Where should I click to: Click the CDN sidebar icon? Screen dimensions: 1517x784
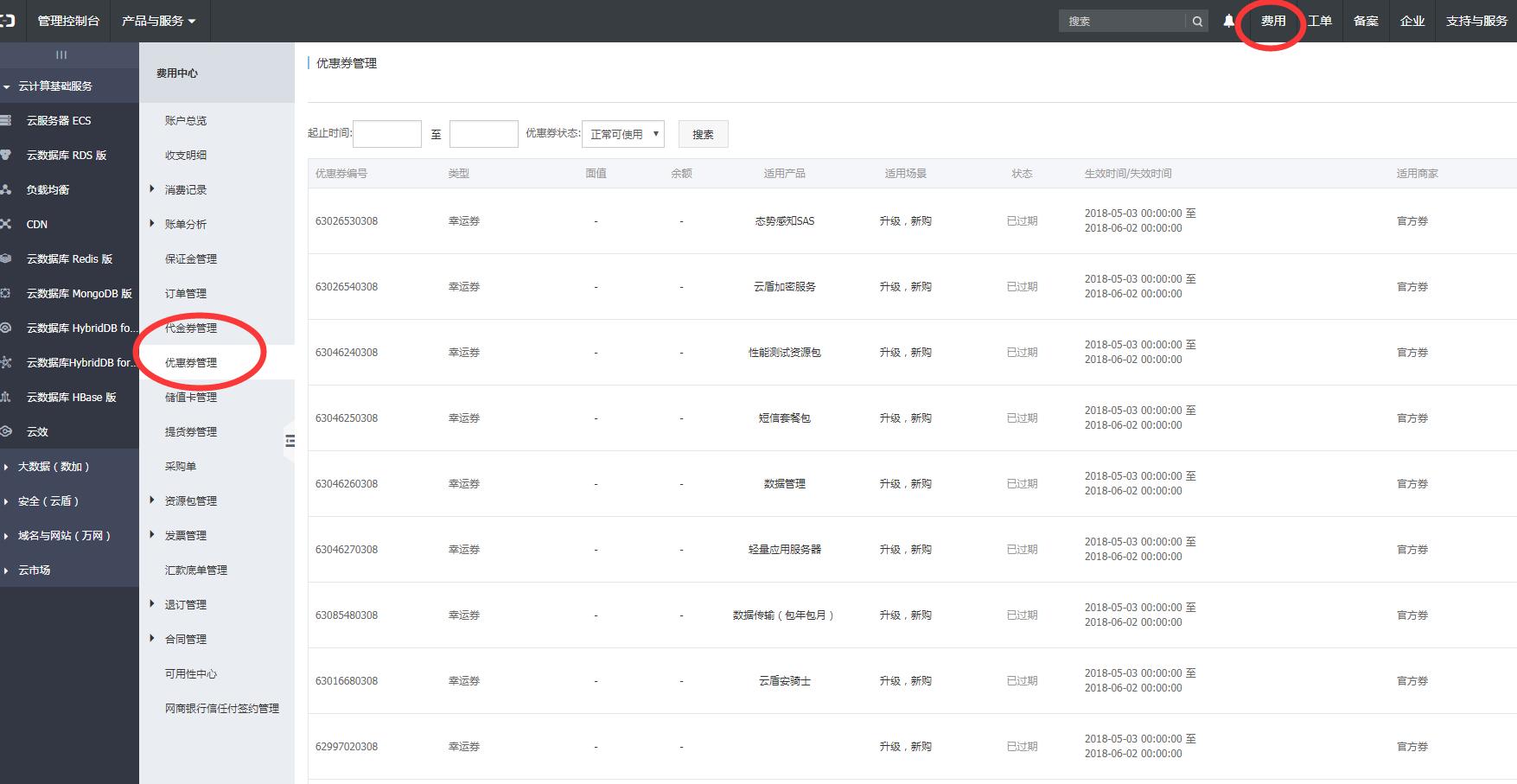[6, 224]
